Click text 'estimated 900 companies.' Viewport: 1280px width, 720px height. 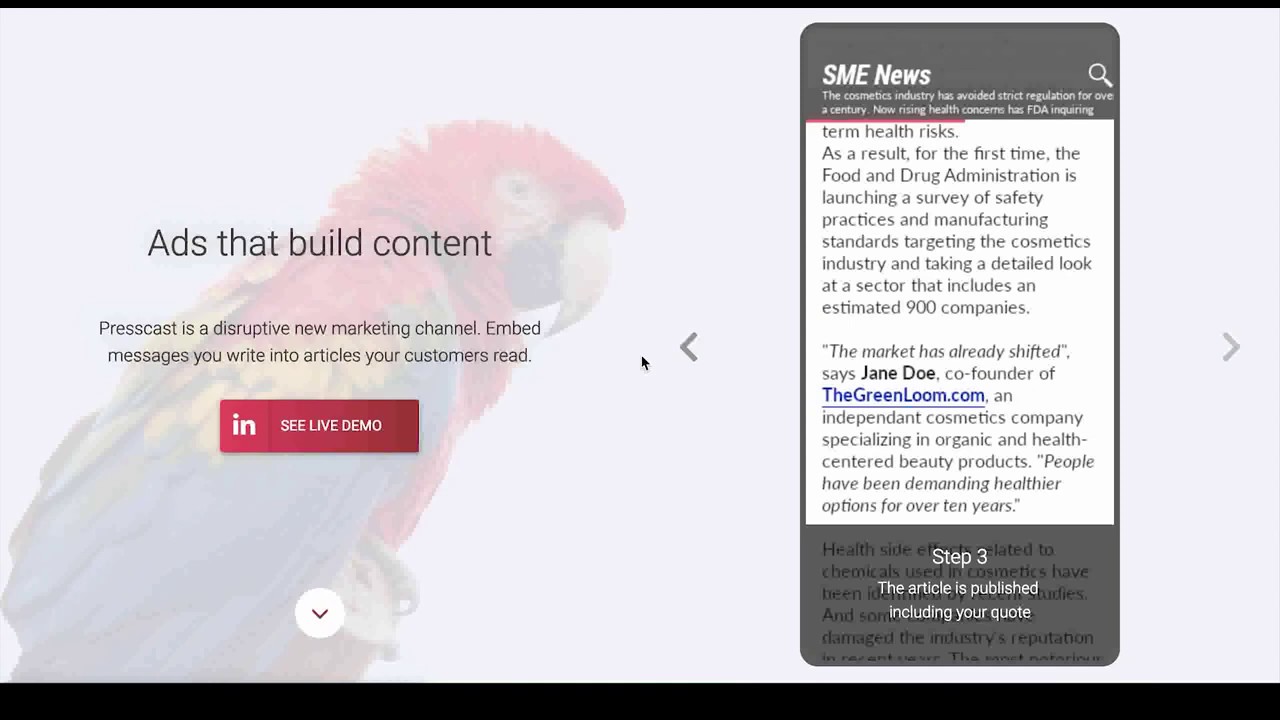(925, 307)
